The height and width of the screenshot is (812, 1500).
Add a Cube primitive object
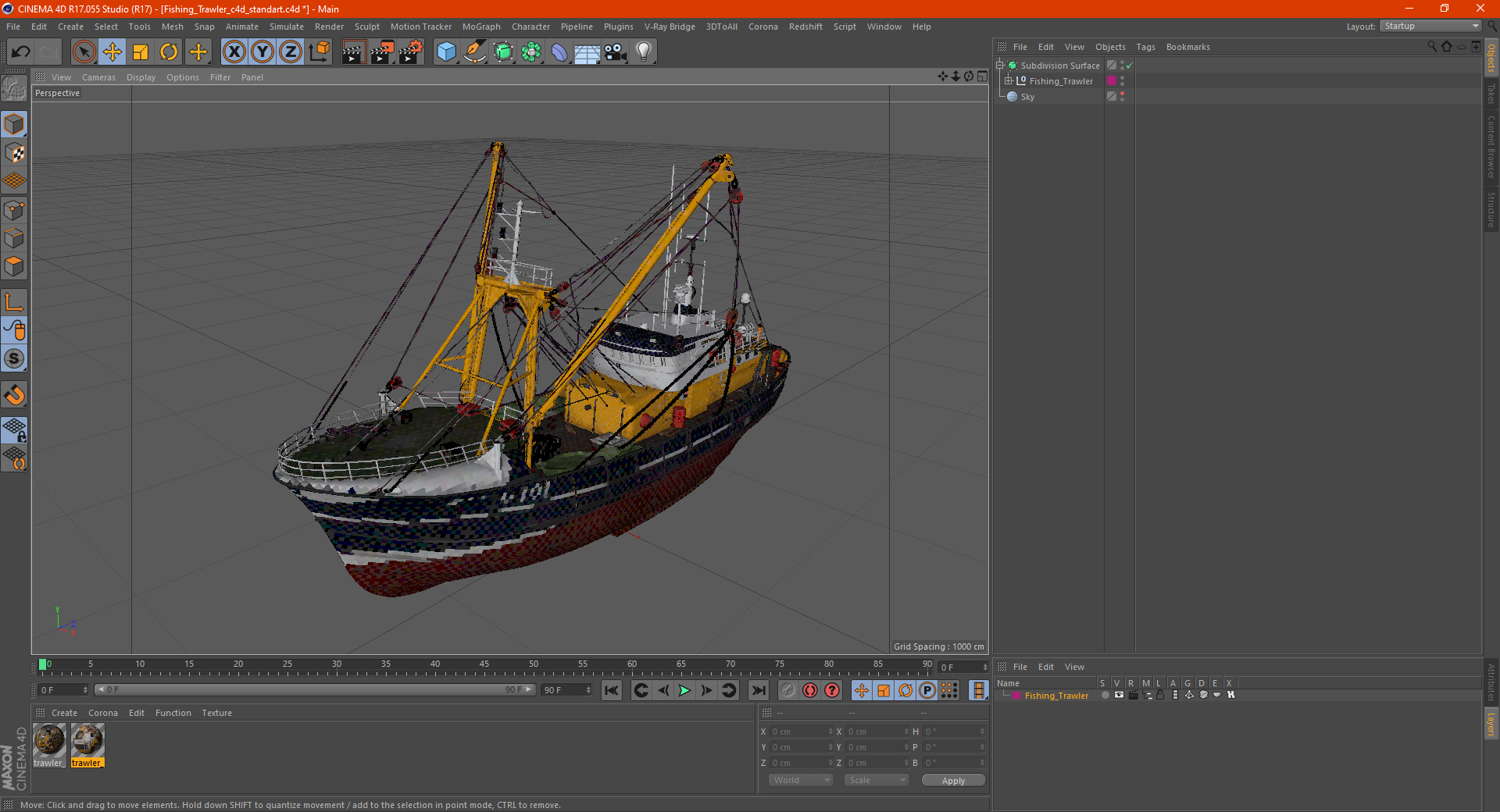(x=446, y=52)
